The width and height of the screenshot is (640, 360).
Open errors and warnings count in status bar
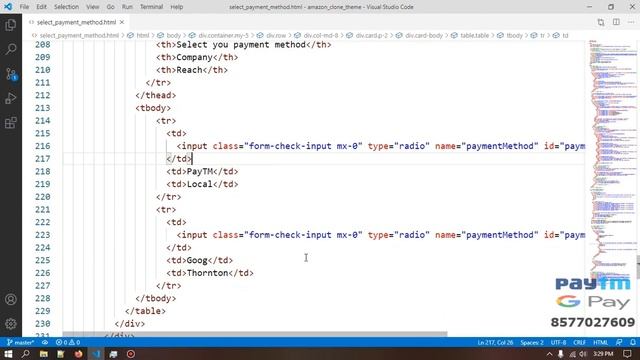[x=68, y=342]
